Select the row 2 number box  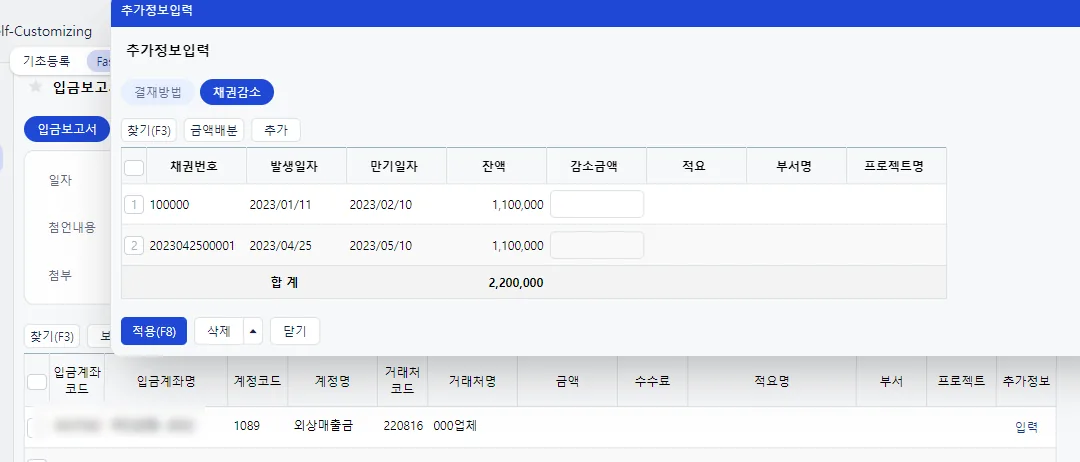point(134,245)
